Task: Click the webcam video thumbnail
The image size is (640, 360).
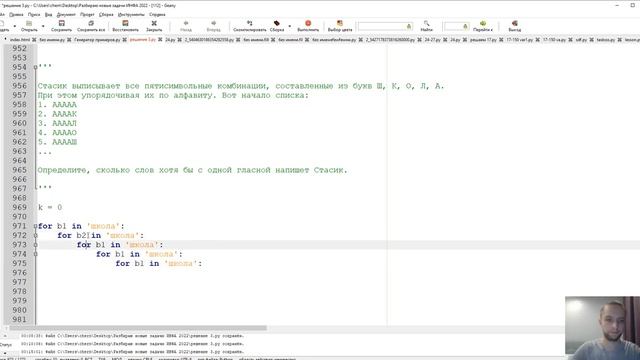Action: tap(602, 328)
